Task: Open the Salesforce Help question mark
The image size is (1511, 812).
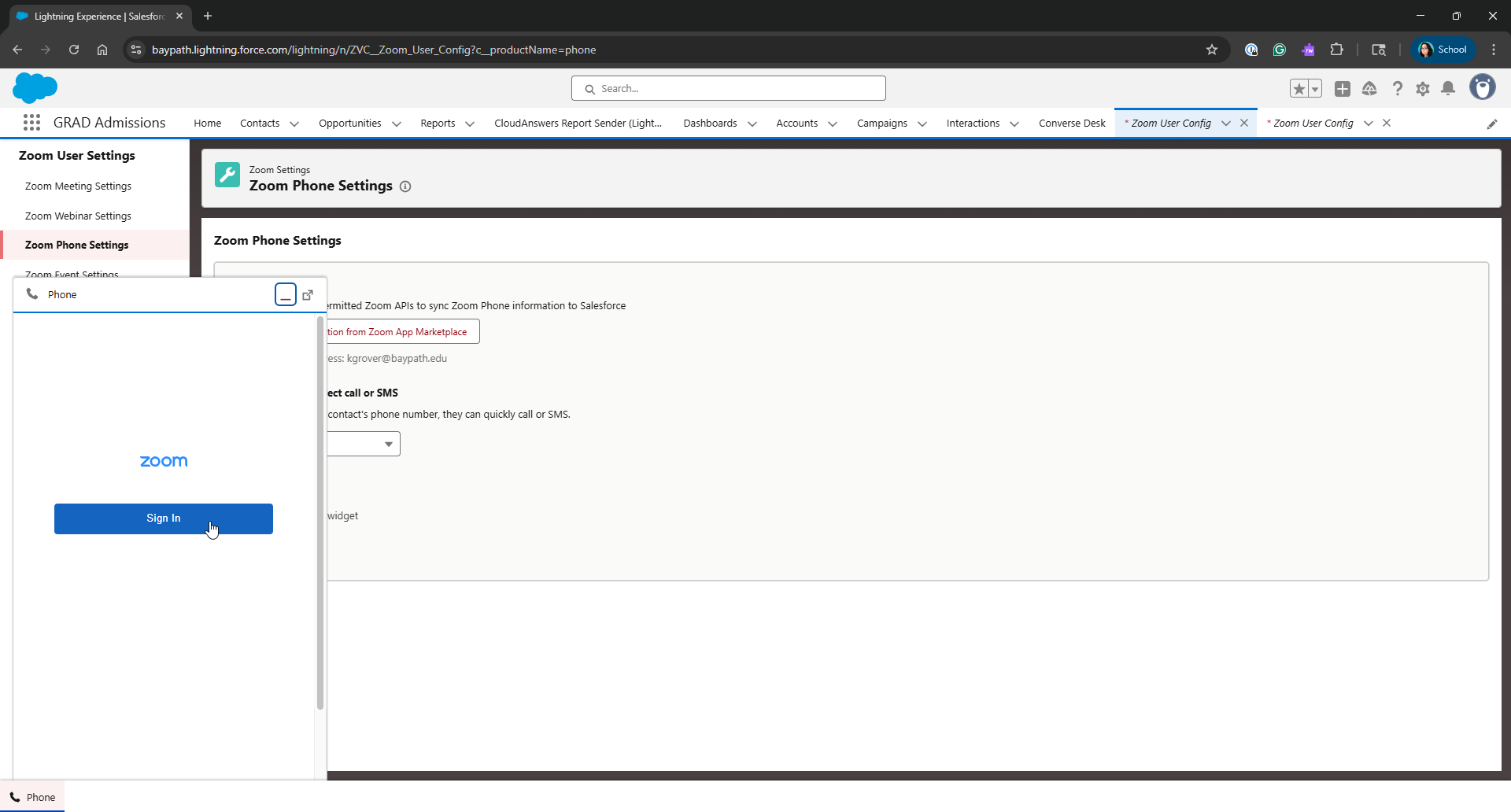Action: point(1397,89)
